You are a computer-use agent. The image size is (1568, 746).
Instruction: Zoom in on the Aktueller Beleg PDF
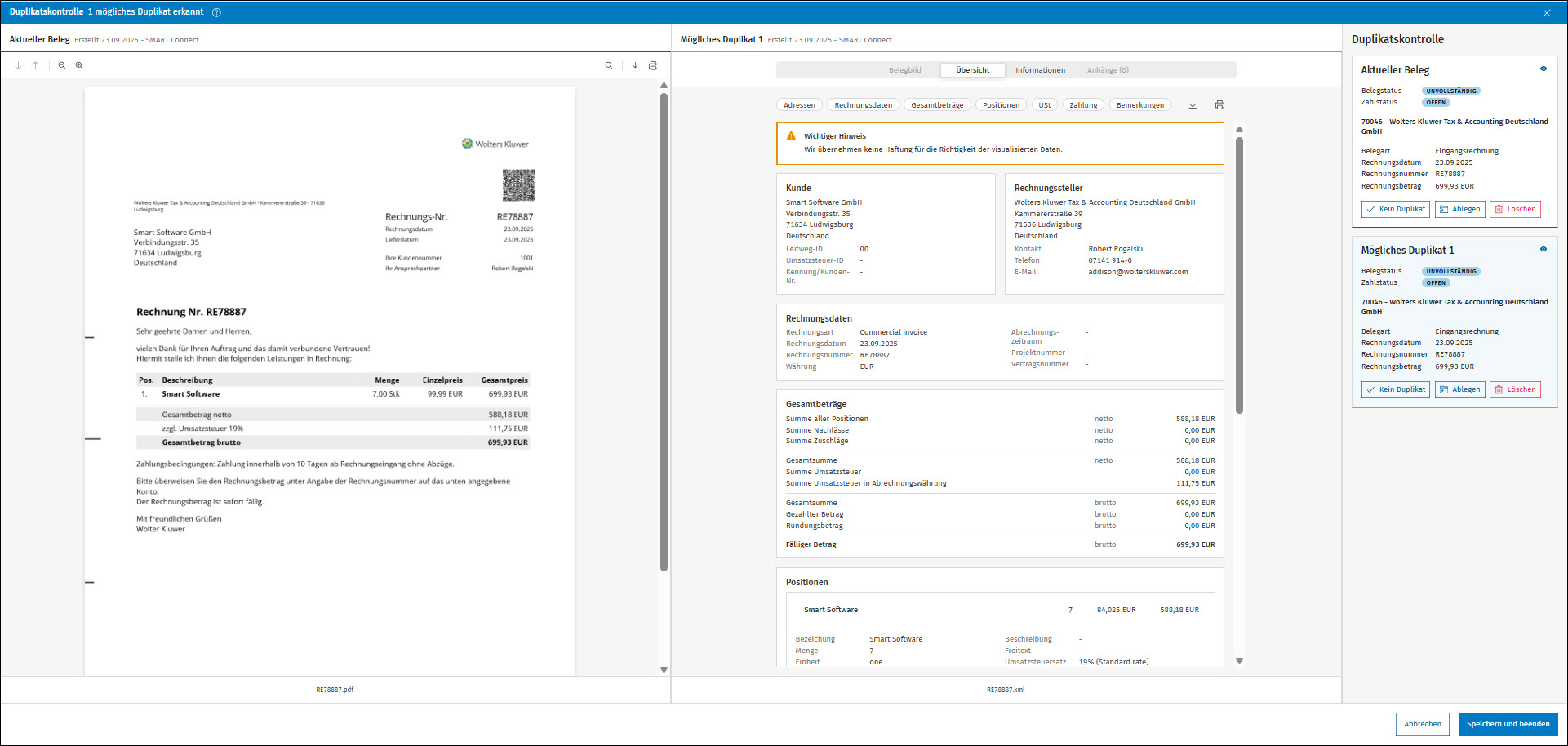click(79, 65)
